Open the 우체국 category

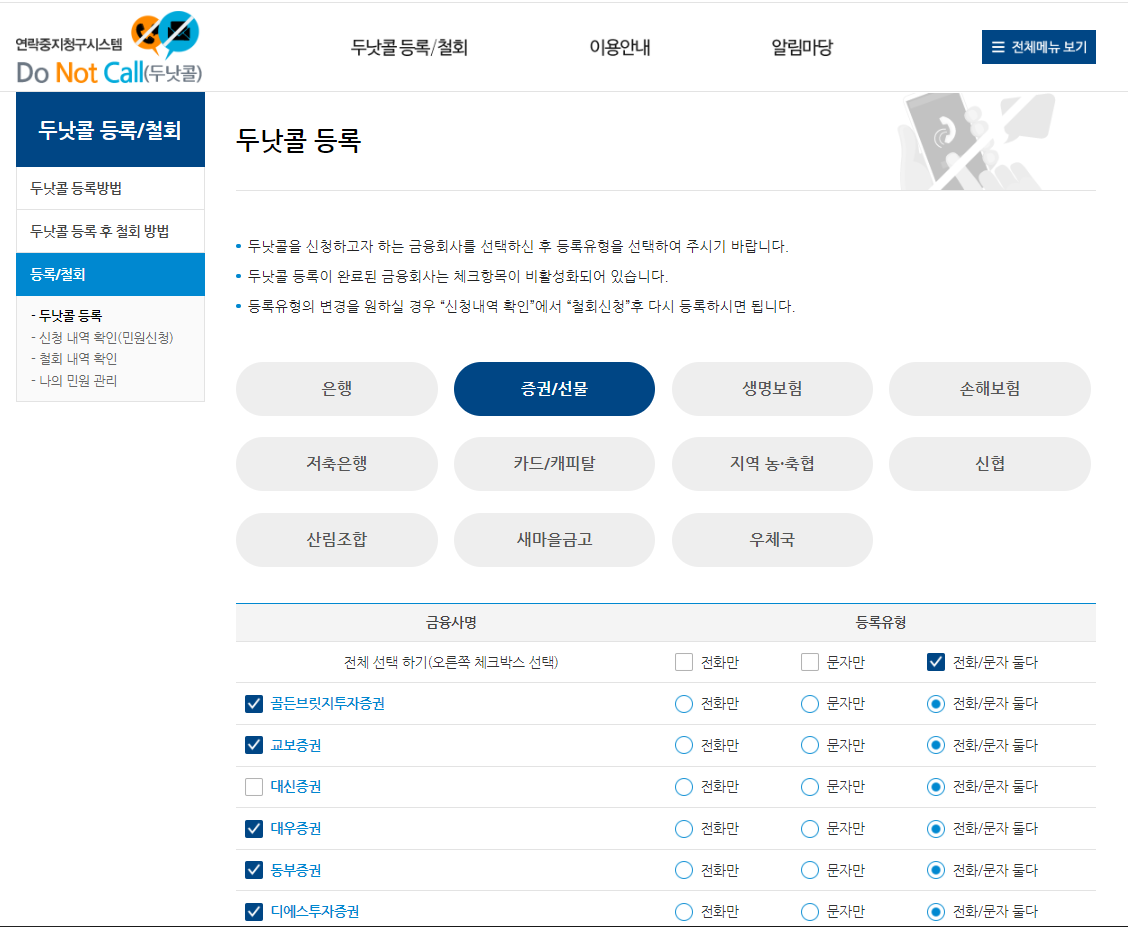point(772,539)
